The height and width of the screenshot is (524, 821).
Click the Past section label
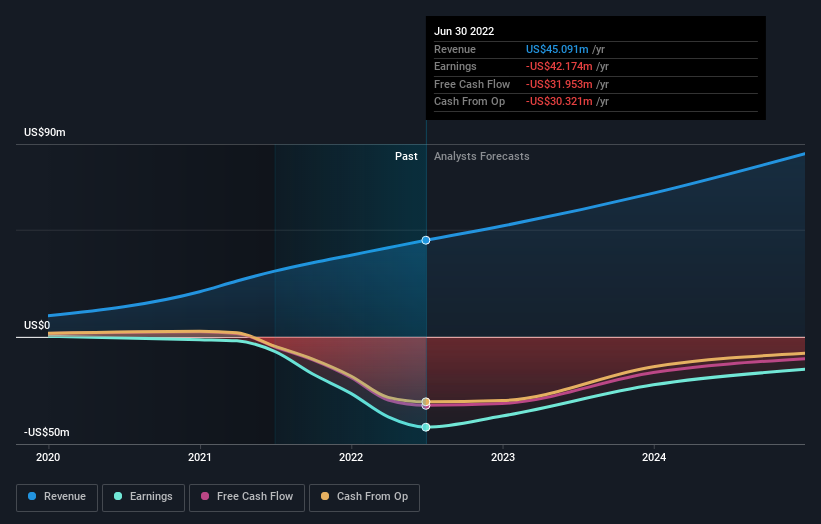point(406,156)
